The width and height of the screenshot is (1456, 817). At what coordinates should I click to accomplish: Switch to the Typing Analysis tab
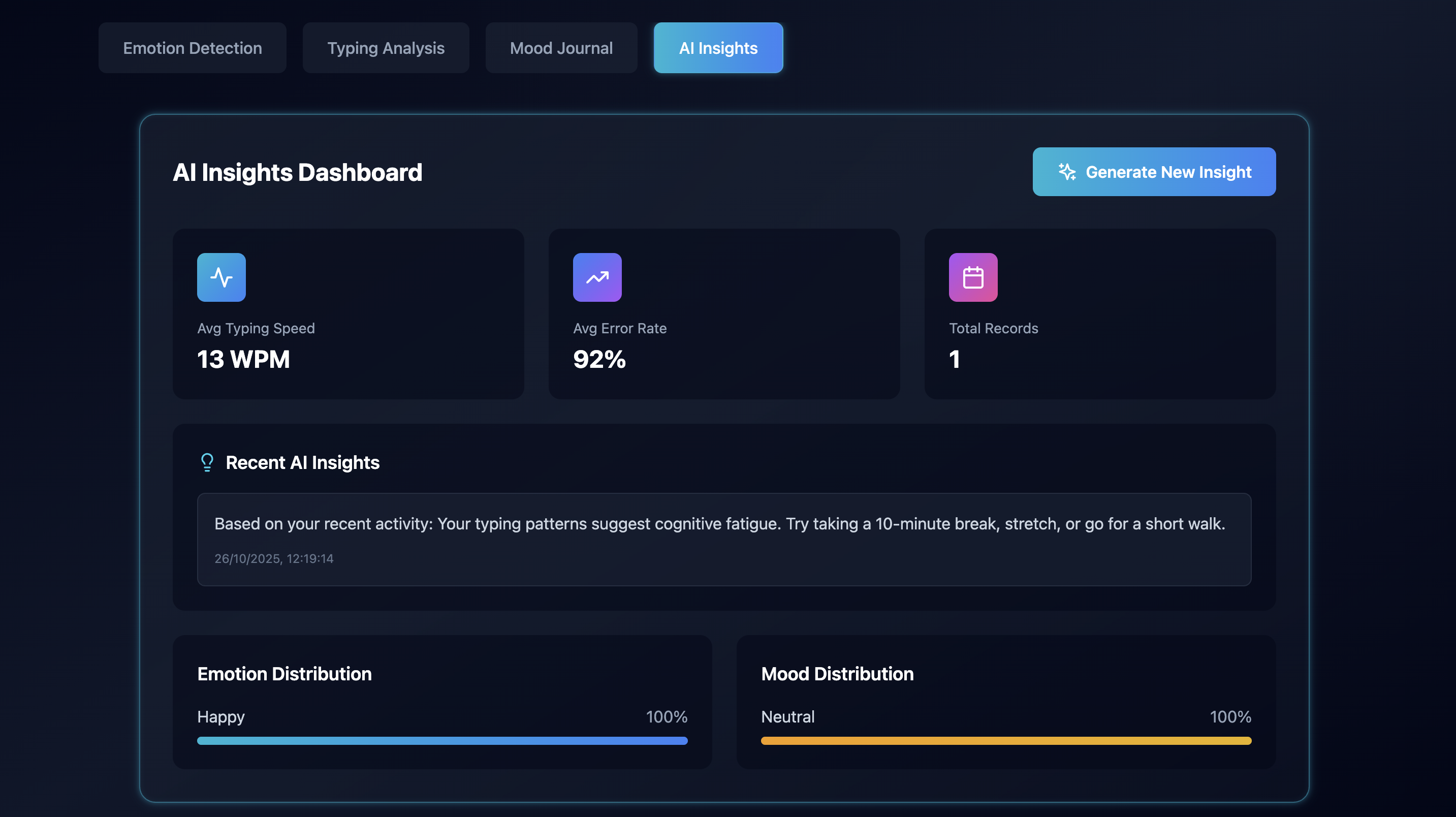(x=386, y=48)
